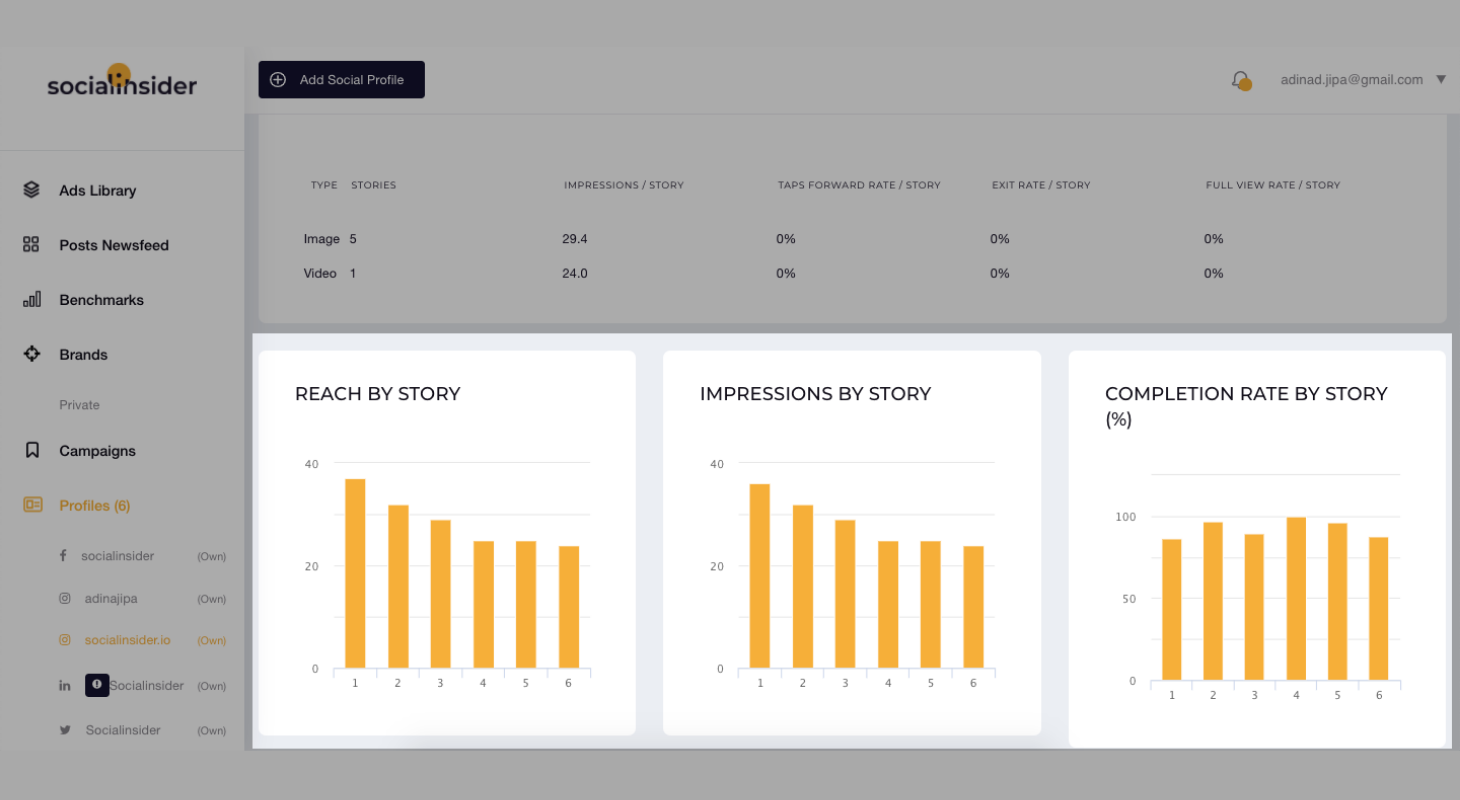The width and height of the screenshot is (1460, 800).
Task: Click bar 3 in Impressions by Story chart
Action: coord(845,595)
